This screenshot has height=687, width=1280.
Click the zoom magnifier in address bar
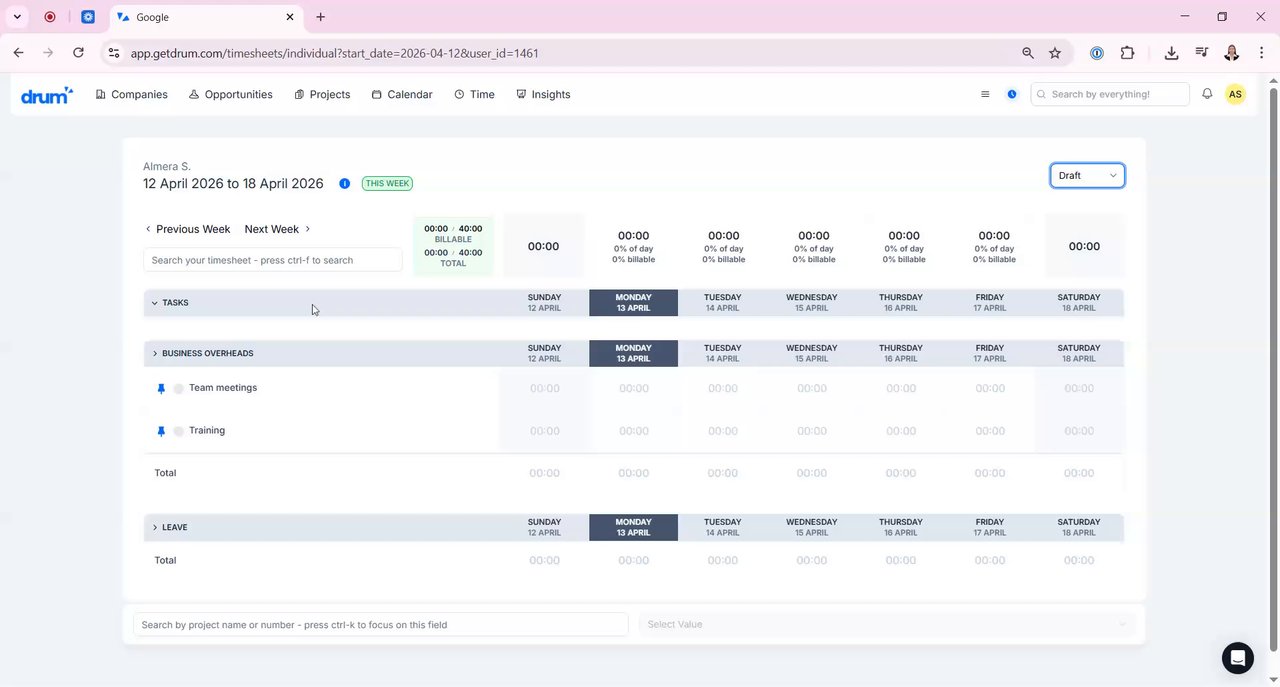(1028, 53)
